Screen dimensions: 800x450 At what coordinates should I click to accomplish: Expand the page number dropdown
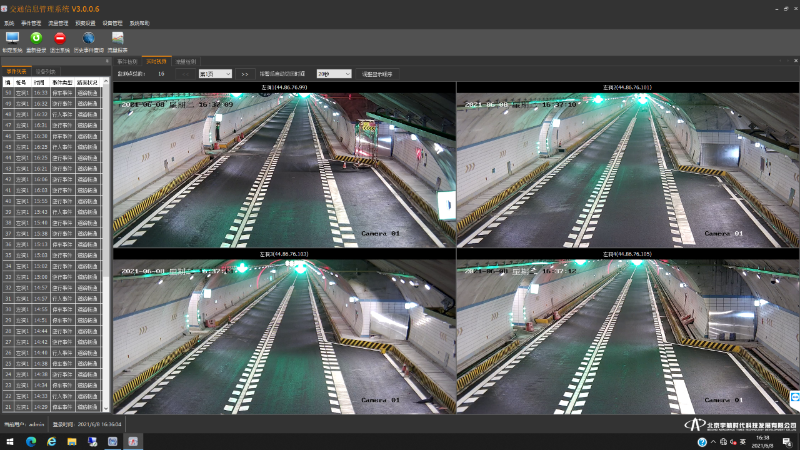215,74
